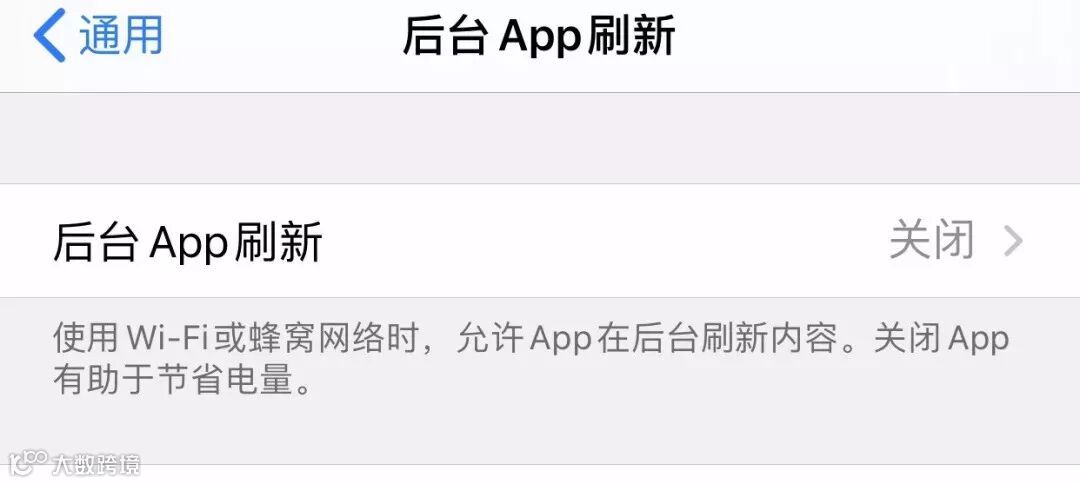Expand options via the gray right chevron
The height and width of the screenshot is (484, 1080).
(x=1013, y=242)
